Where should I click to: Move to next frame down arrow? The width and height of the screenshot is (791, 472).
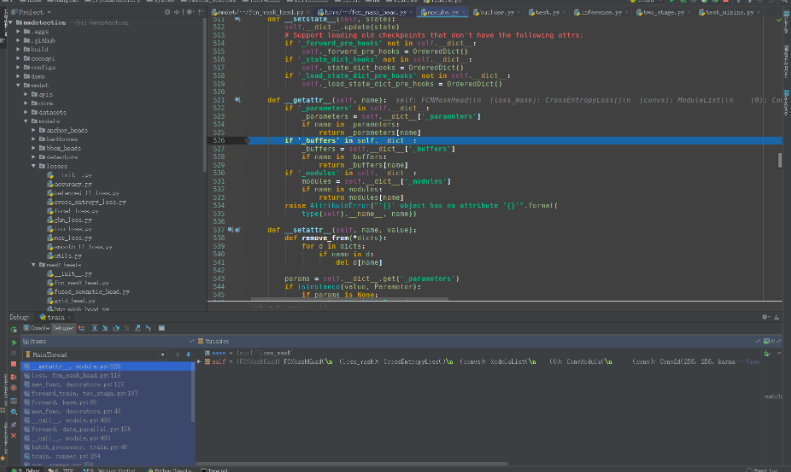click(x=186, y=354)
